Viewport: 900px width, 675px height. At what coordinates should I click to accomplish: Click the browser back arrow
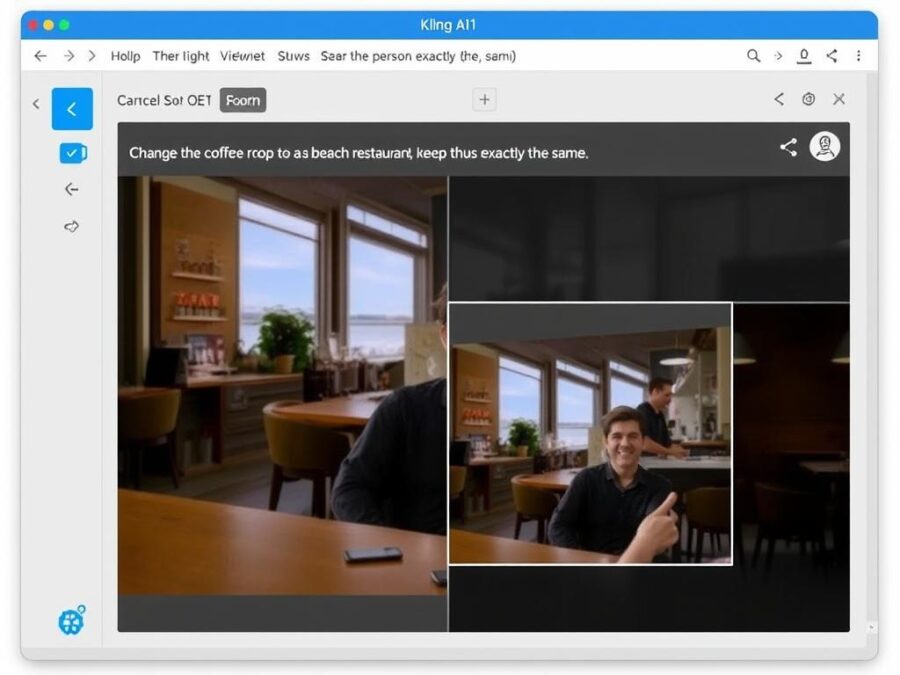40,57
